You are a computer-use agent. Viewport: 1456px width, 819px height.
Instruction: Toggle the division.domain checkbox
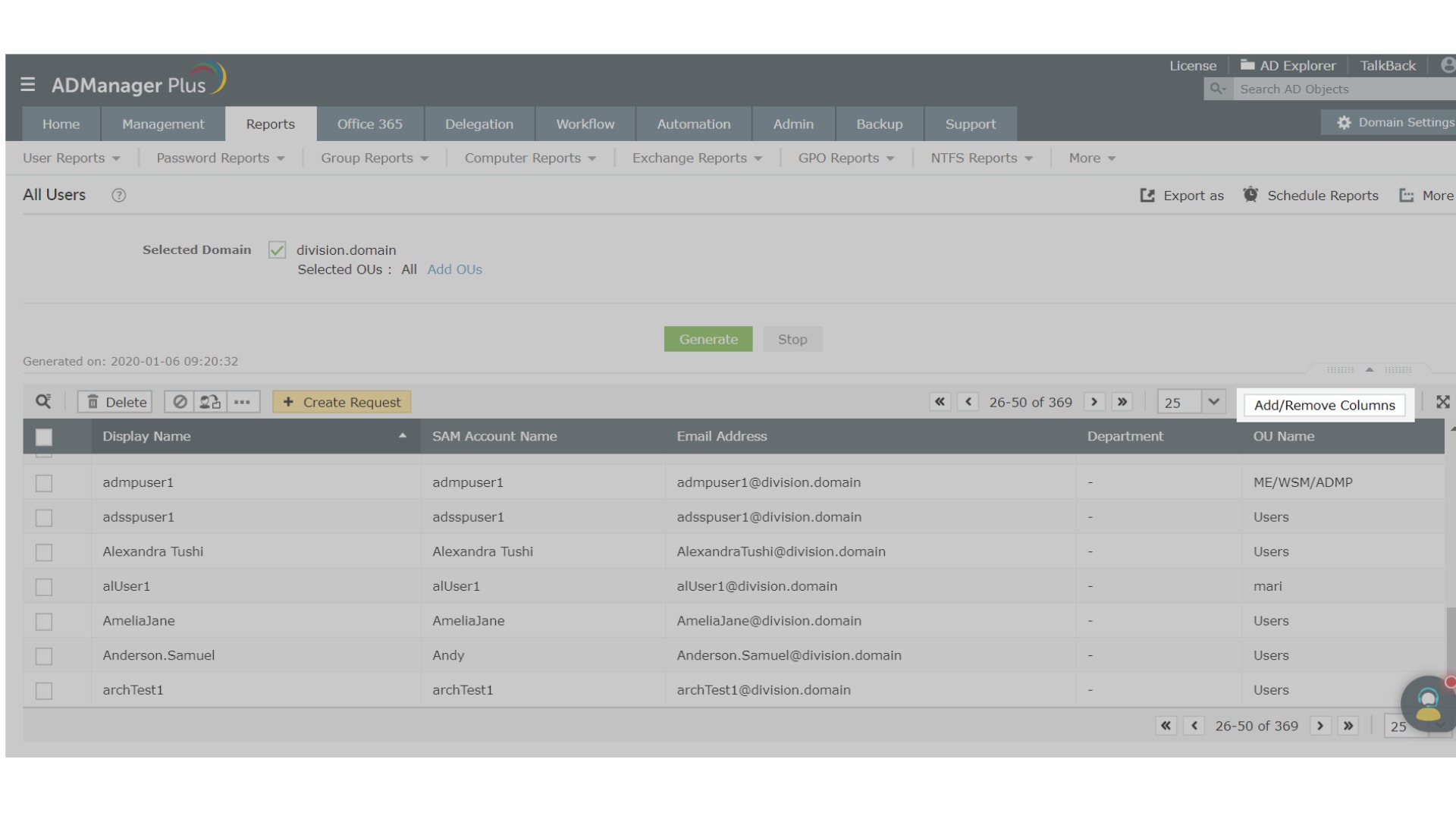click(x=277, y=250)
